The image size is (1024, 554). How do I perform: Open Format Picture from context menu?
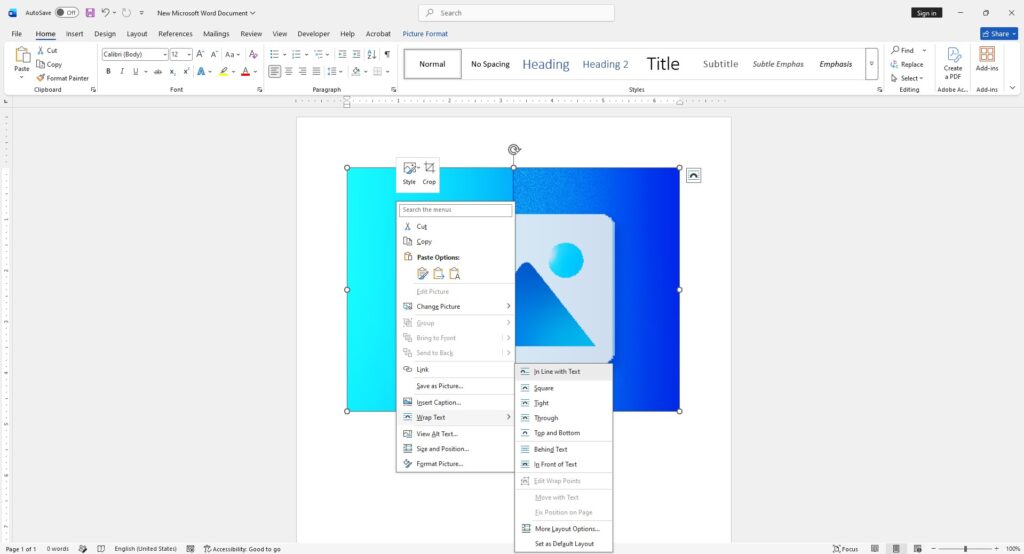point(455,464)
